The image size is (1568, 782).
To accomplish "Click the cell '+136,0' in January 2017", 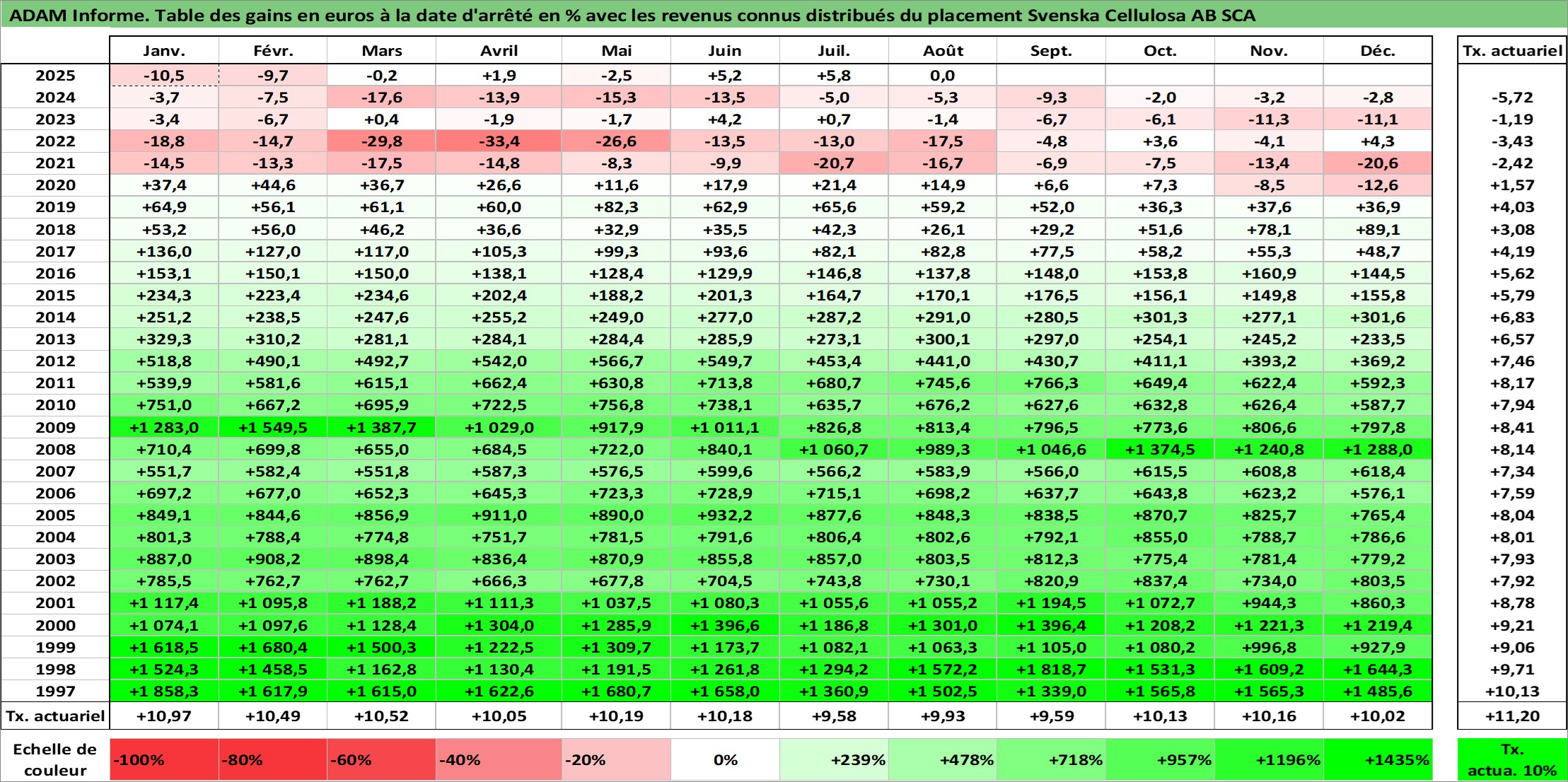I will pos(164,251).
